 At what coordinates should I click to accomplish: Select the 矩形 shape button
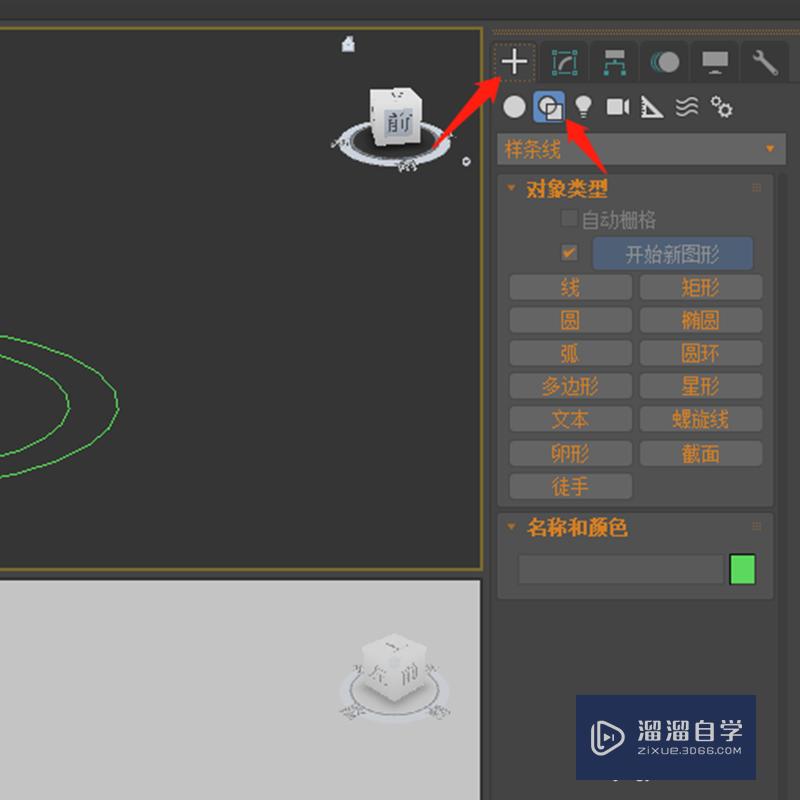click(x=701, y=288)
